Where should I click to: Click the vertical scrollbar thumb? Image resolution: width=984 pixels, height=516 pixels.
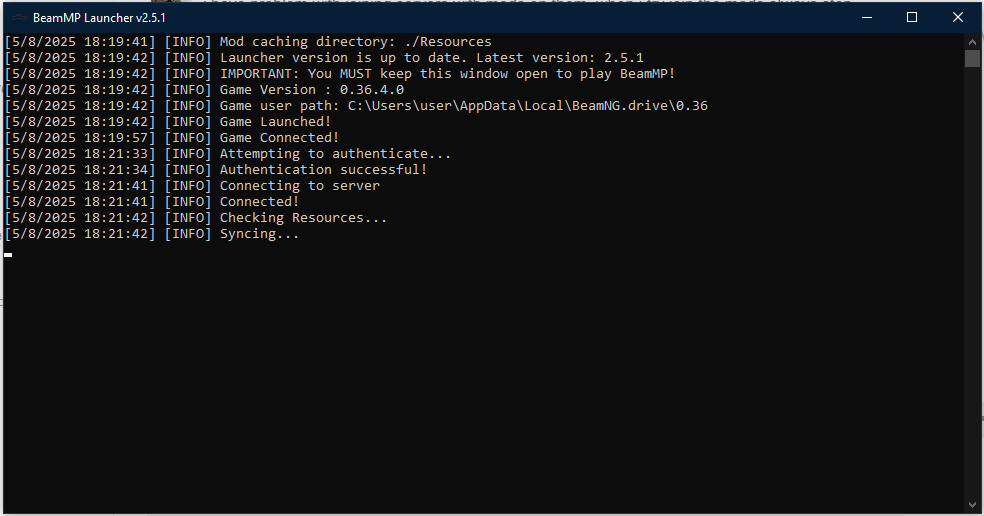click(972, 58)
